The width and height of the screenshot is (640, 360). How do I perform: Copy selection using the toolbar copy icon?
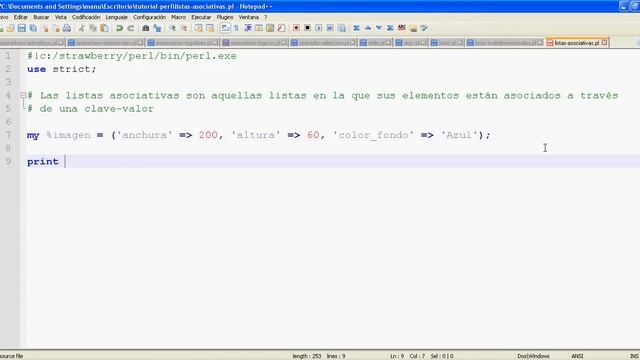coord(93,28)
